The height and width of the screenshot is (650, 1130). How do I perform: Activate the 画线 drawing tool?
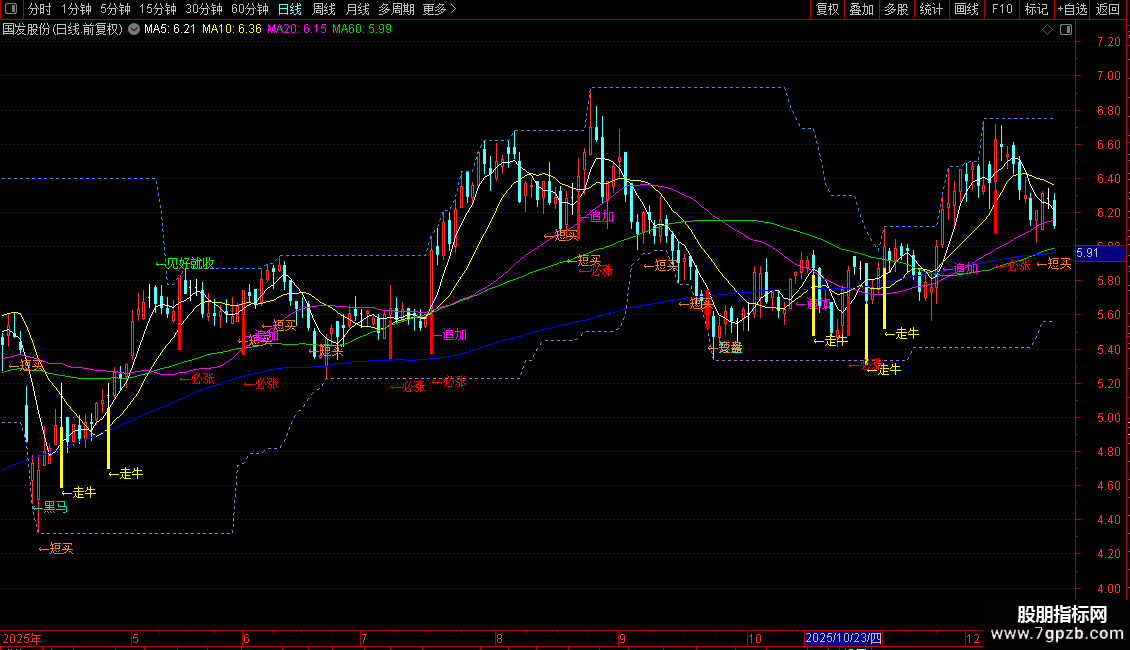[x=966, y=9]
